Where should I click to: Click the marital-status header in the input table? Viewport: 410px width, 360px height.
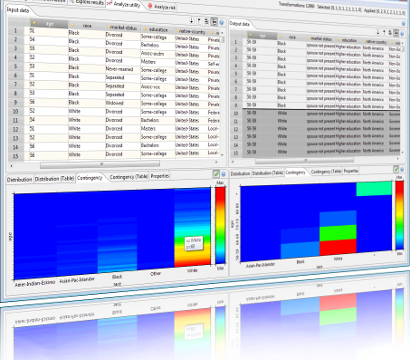(123, 28)
